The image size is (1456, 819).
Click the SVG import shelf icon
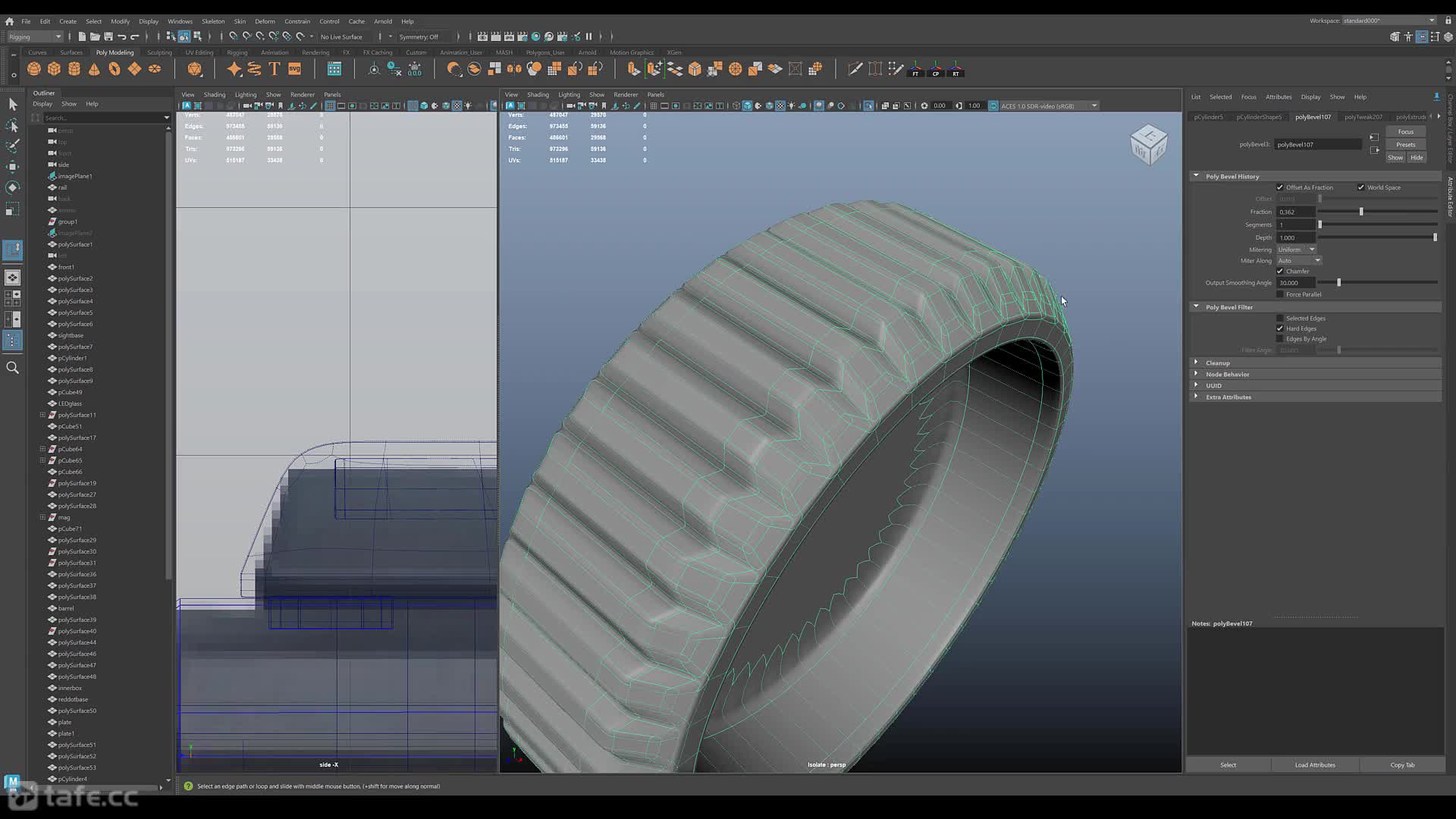(295, 69)
